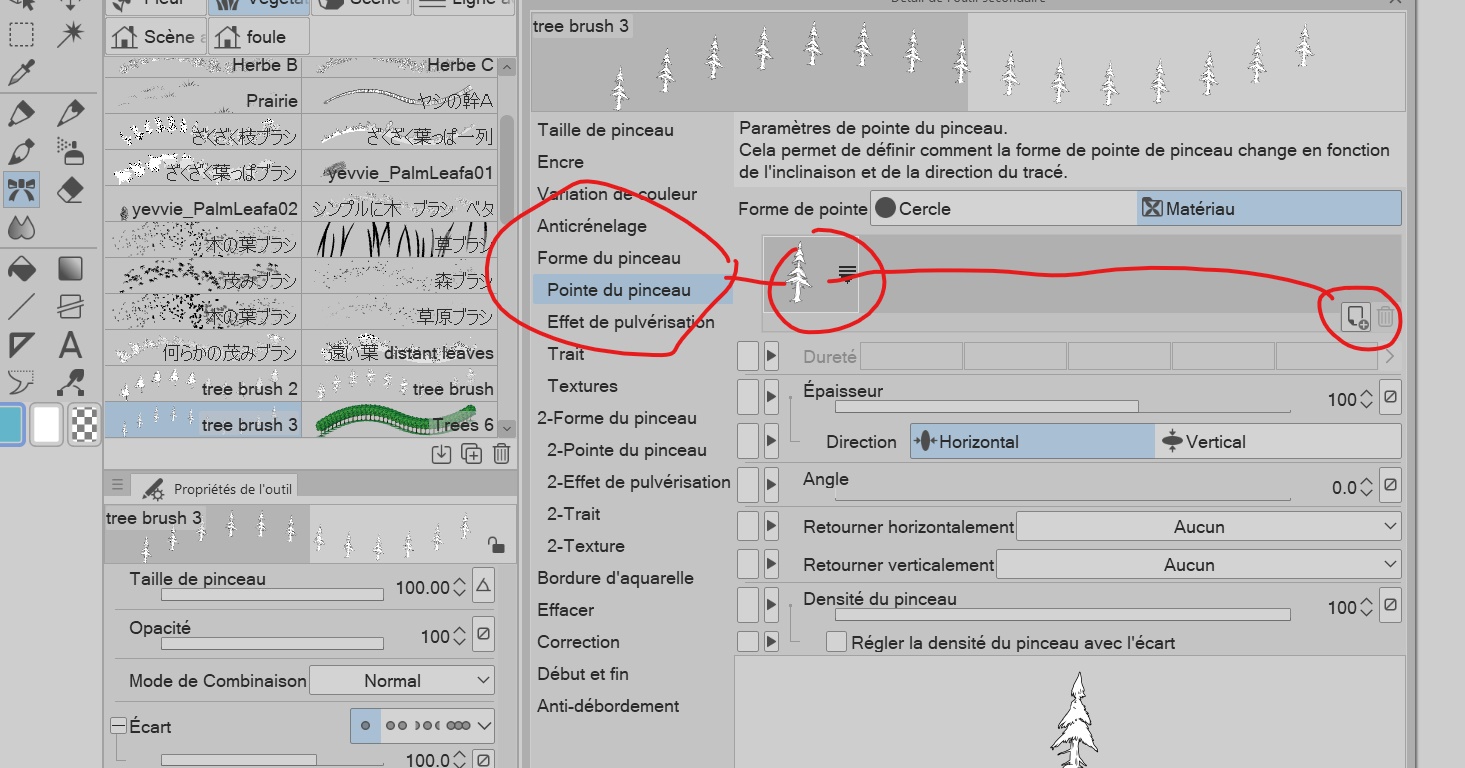Toggle Épaisseur display in tool property palette

point(747,397)
